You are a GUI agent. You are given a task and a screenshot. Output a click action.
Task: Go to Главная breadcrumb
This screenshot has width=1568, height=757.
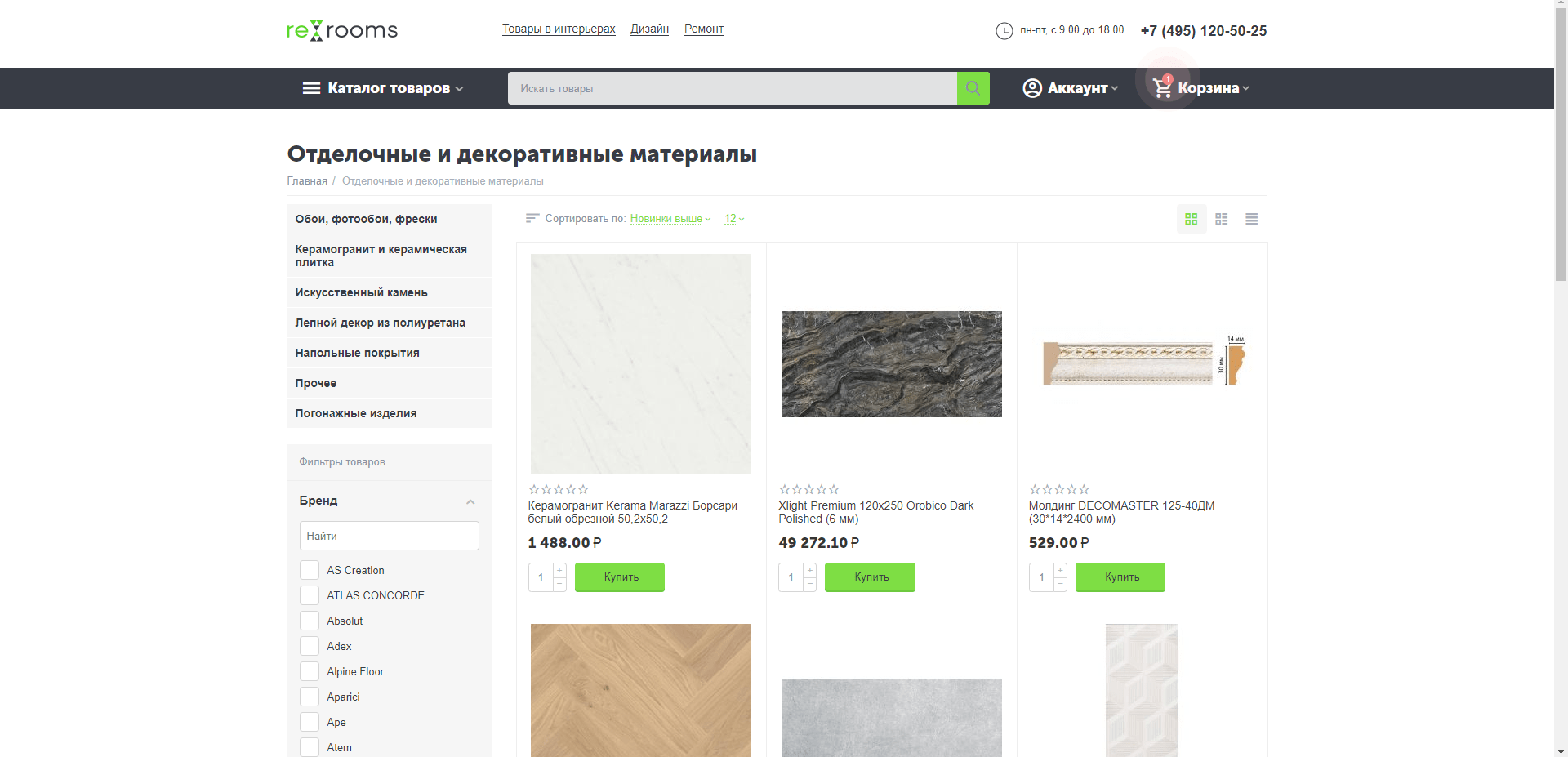click(307, 181)
